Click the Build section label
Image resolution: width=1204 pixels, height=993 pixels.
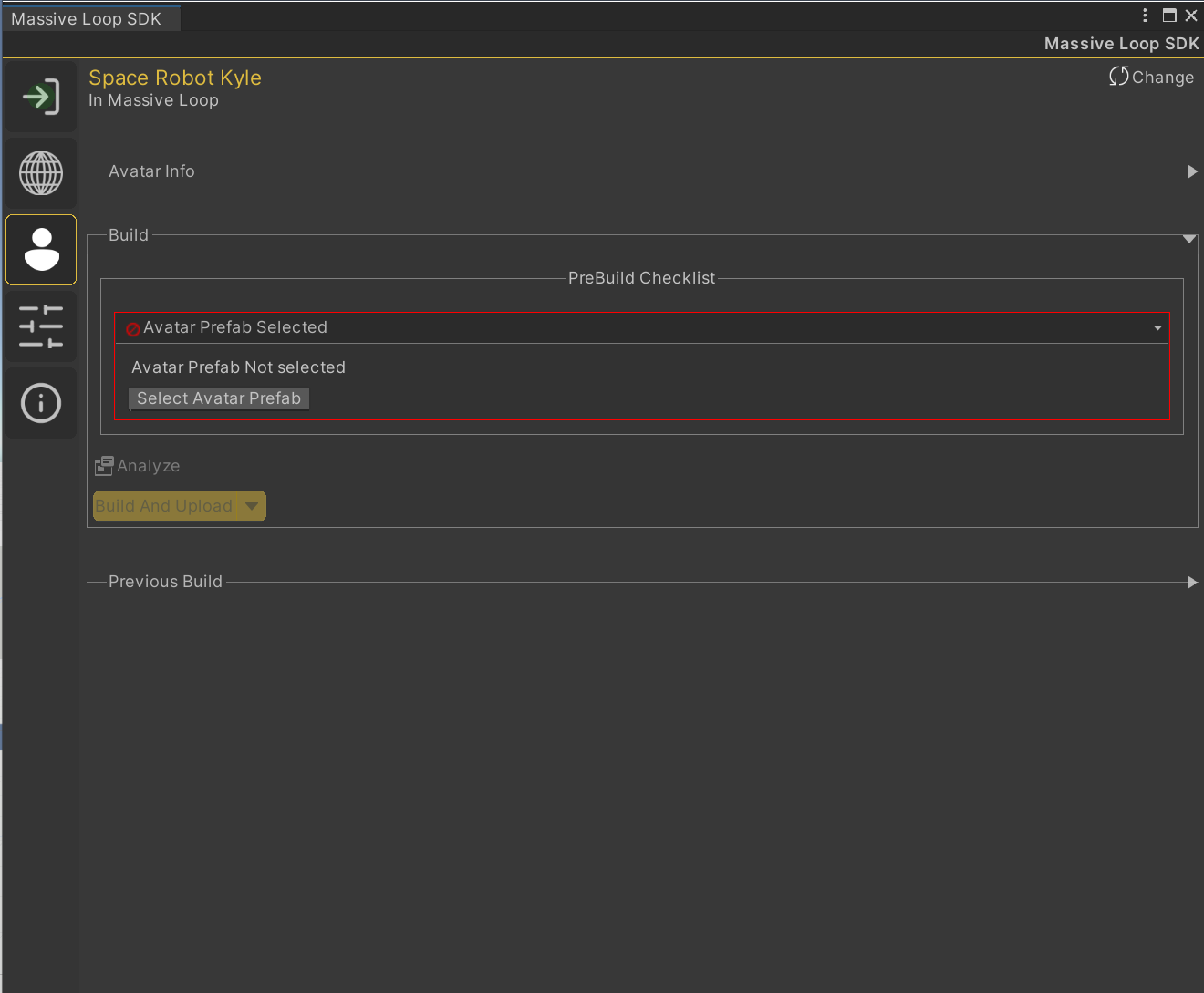[129, 235]
